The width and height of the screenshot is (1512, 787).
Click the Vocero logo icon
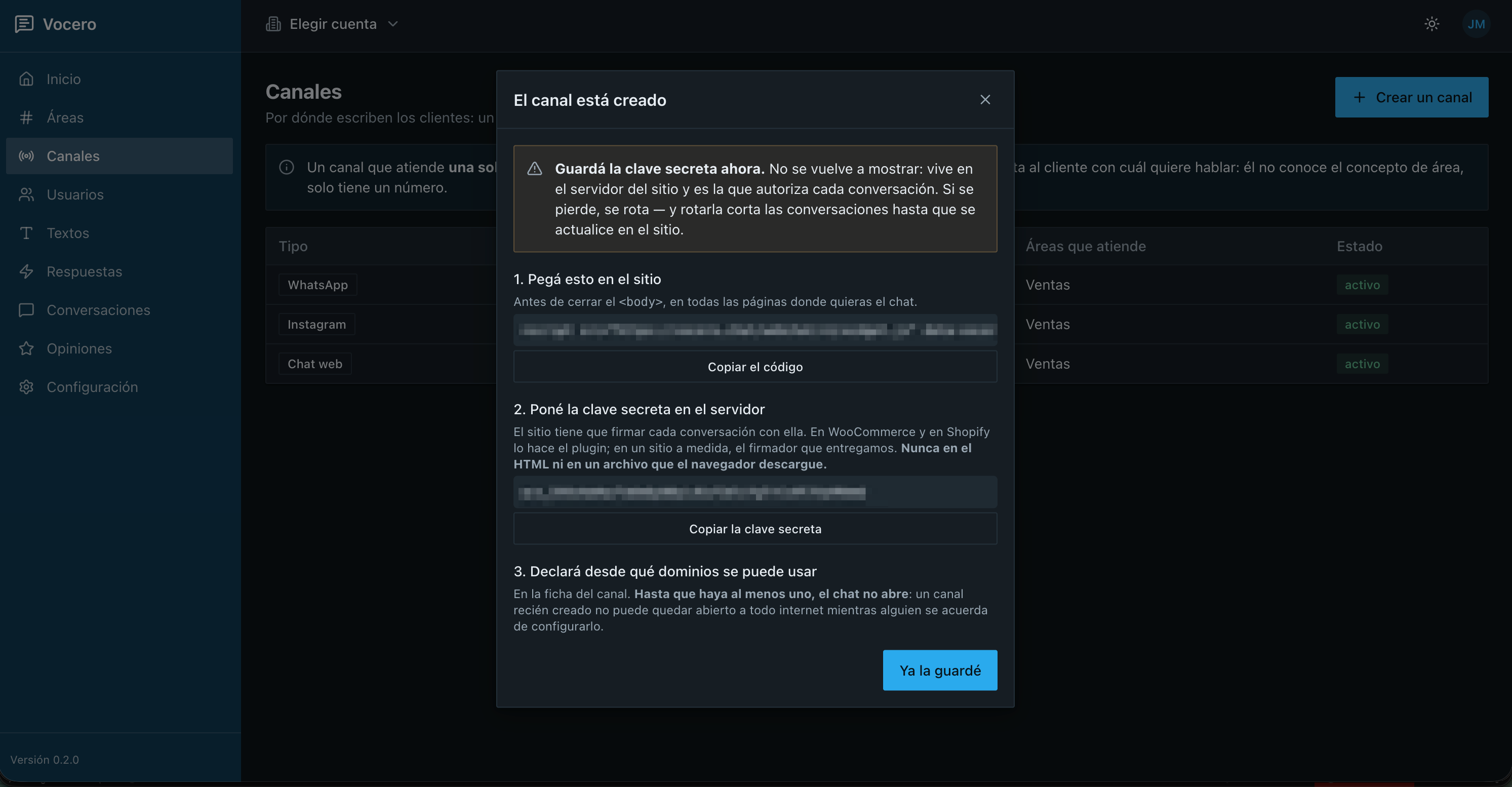[23, 24]
